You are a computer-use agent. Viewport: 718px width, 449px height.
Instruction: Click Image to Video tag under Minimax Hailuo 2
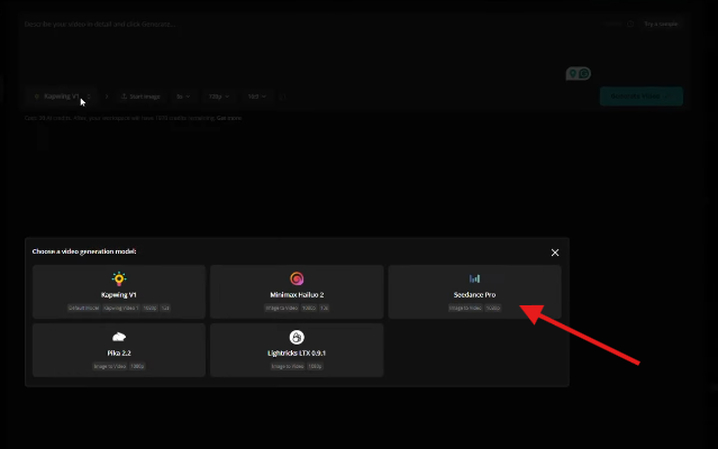pyautogui.click(x=282, y=308)
